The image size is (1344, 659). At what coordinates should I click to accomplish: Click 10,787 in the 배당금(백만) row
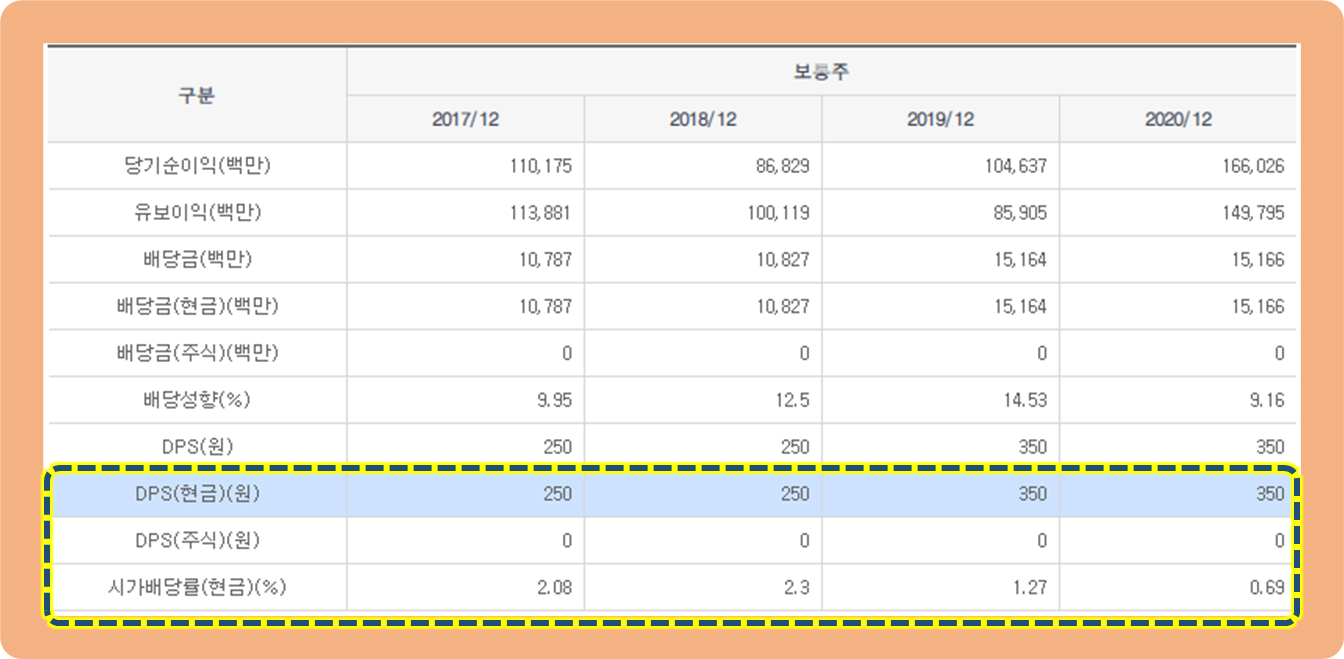coord(545,260)
